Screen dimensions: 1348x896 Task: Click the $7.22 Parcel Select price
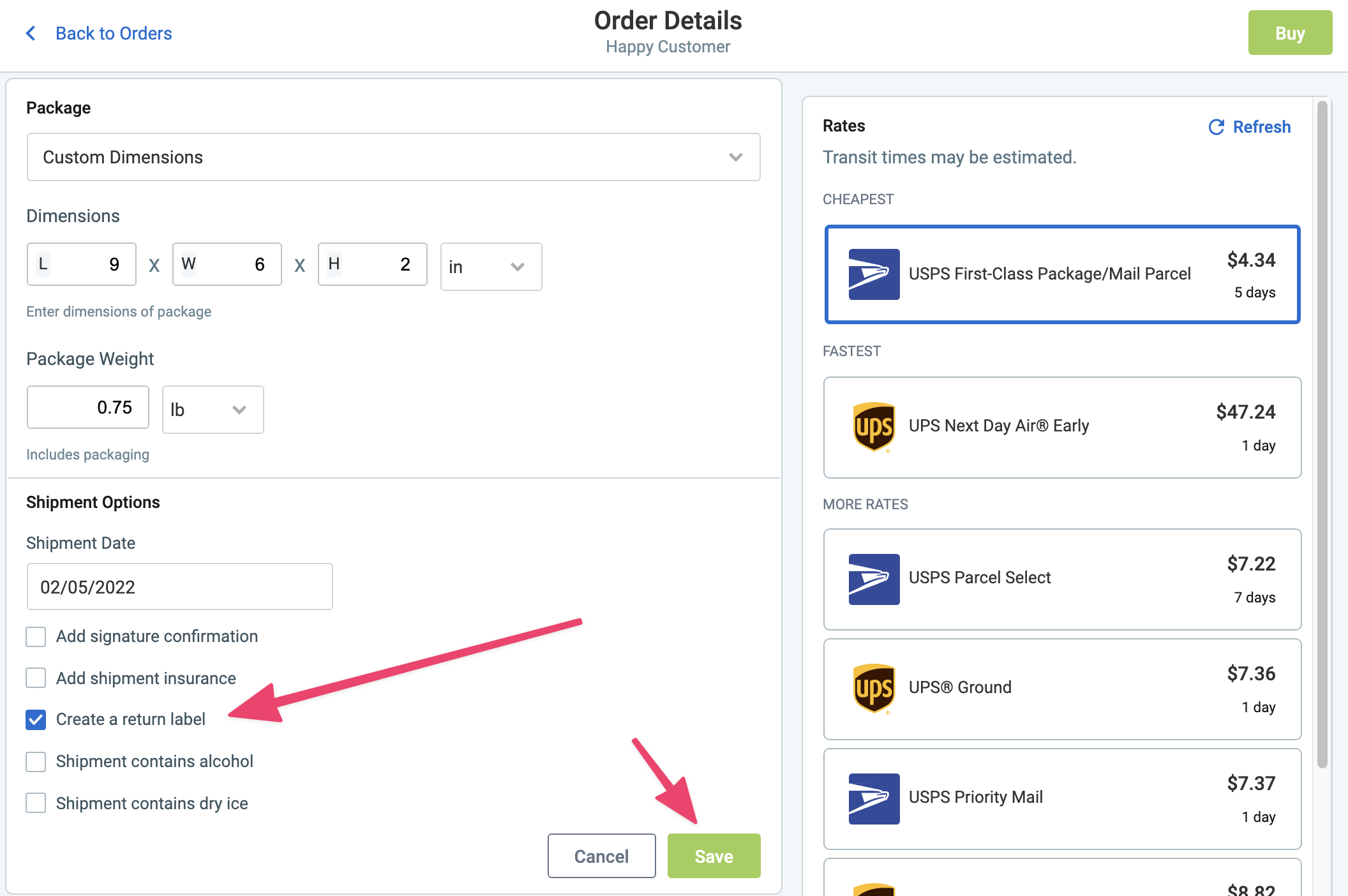(x=1251, y=564)
